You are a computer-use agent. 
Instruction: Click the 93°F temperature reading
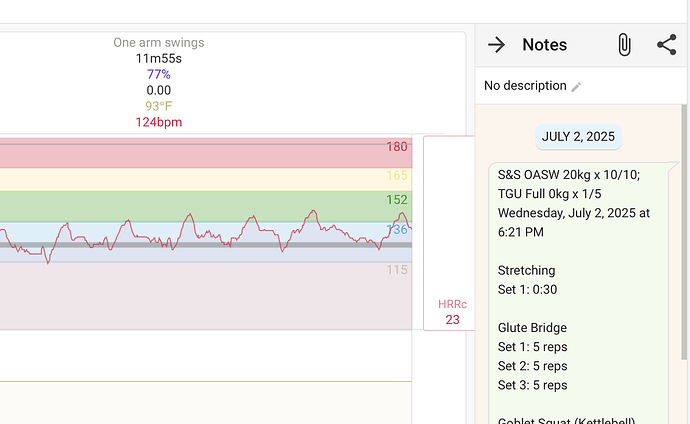[x=158, y=106]
